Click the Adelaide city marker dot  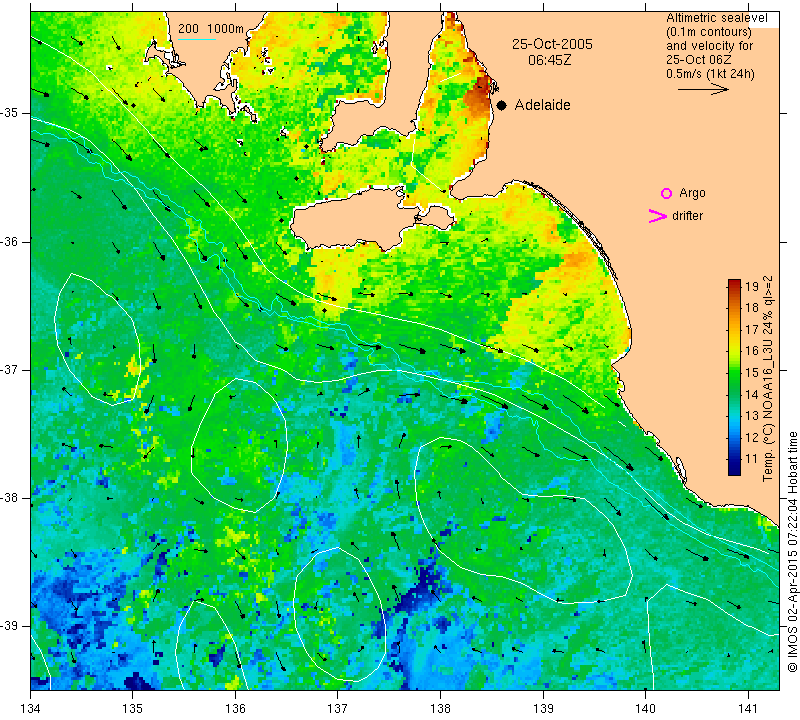click(502, 106)
